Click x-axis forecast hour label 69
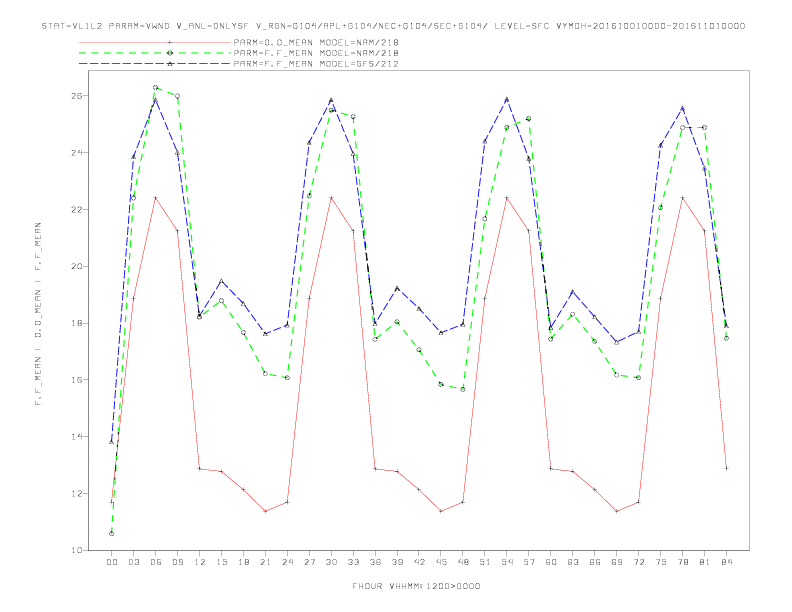Image resolution: width=792 pixels, height=612 pixels. point(617,562)
